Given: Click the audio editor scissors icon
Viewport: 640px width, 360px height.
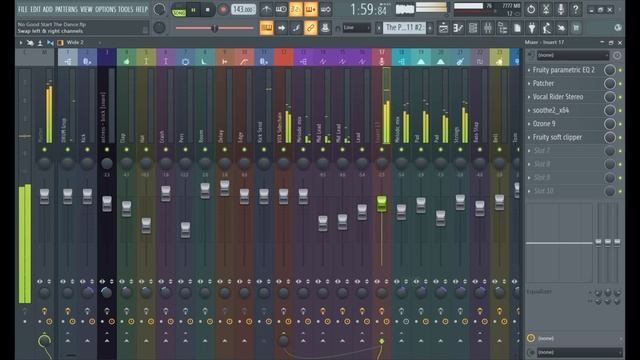Looking at the screenshot, I should coord(546,9).
